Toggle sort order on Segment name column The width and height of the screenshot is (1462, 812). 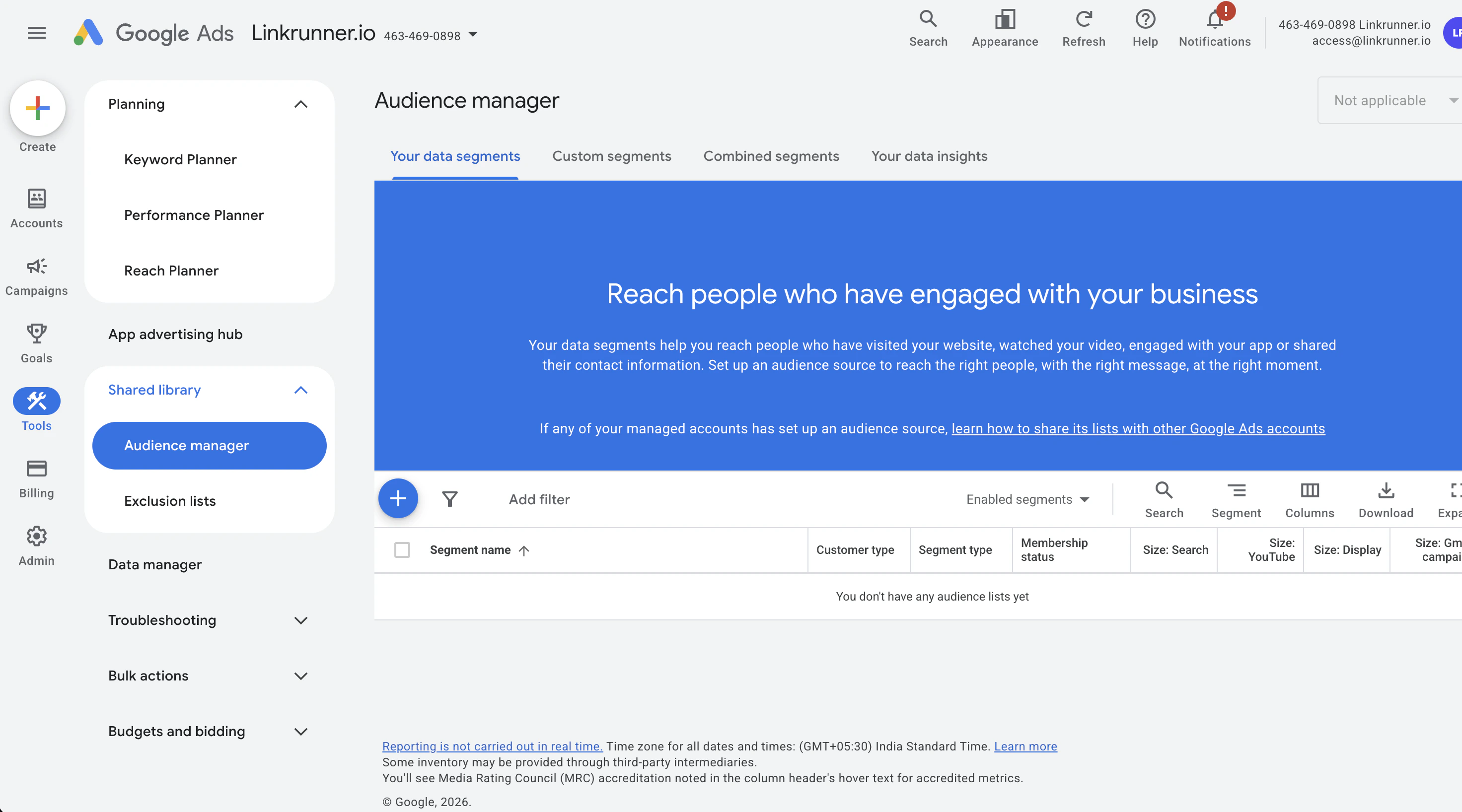pos(523,550)
